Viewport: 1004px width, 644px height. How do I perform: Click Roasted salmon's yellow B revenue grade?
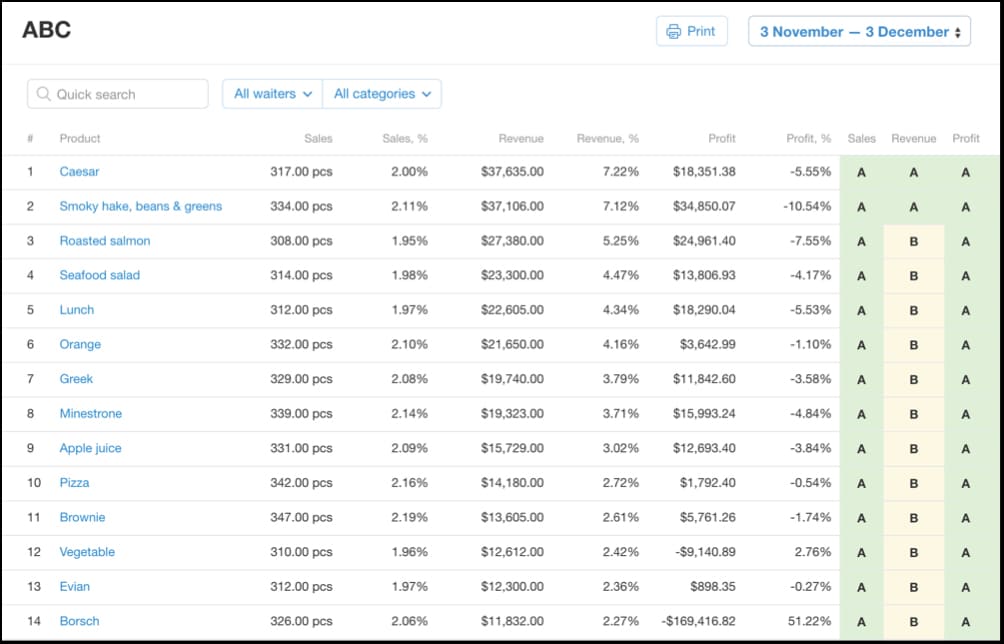coord(913,241)
